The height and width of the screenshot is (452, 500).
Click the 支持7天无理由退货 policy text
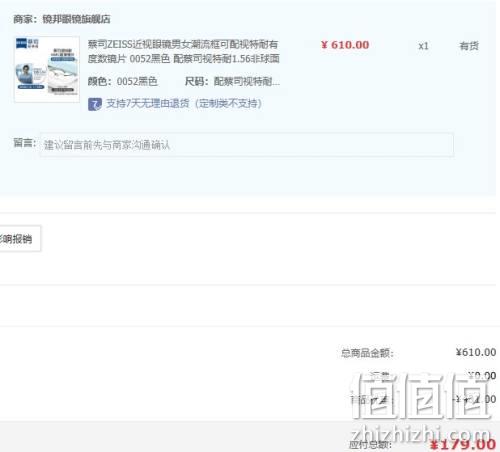tap(184, 104)
